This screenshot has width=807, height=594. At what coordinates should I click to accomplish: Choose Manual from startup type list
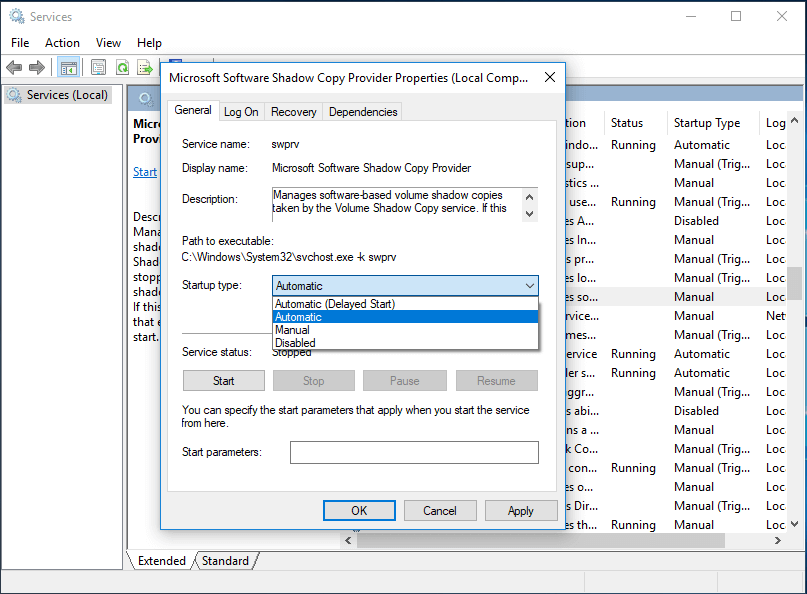405,330
